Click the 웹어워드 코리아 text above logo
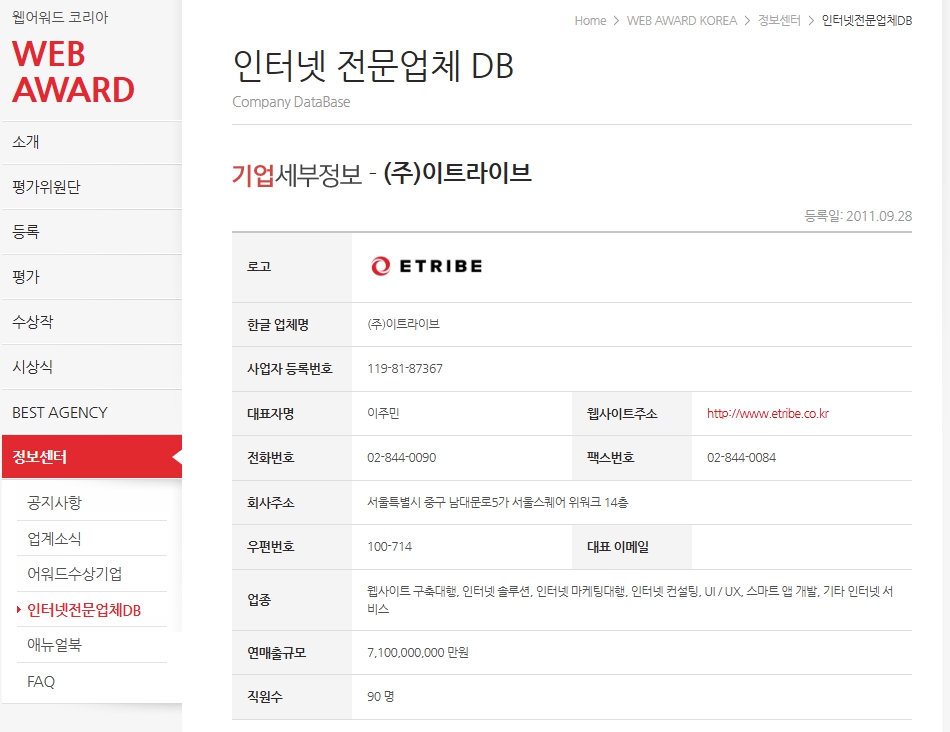Screen dimensions: 950x732 point(60,17)
